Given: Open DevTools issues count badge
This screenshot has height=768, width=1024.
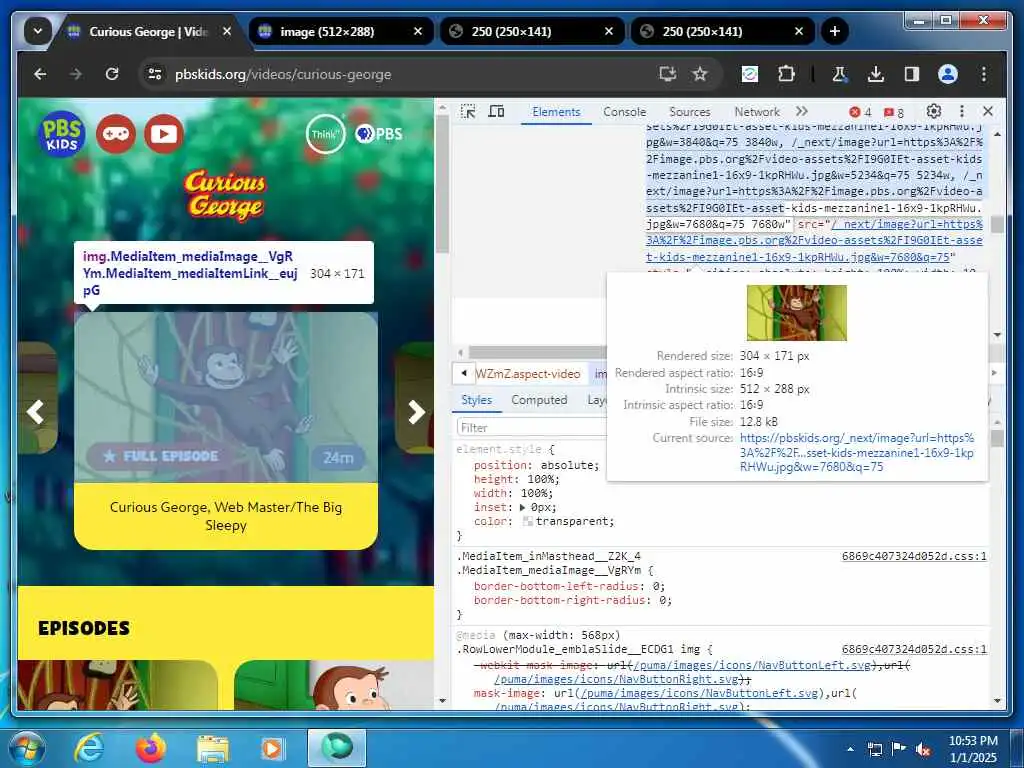Looking at the screenshot, I should tap(893, 112).
